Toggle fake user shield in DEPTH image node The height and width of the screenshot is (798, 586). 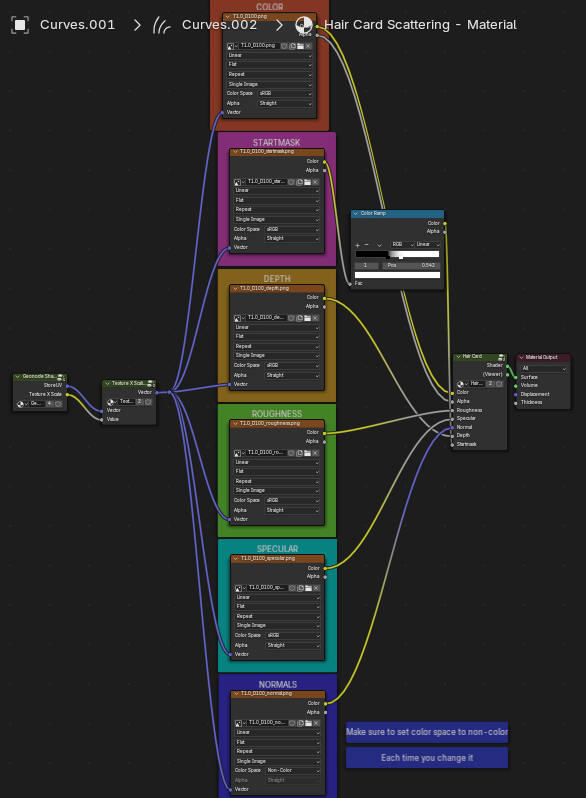(292, 318)
